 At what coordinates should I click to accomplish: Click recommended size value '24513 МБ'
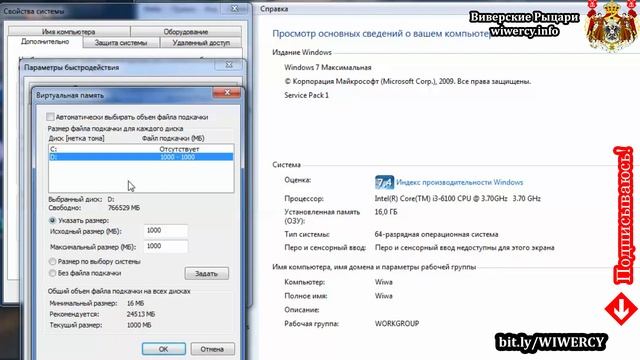pos(141,314)
